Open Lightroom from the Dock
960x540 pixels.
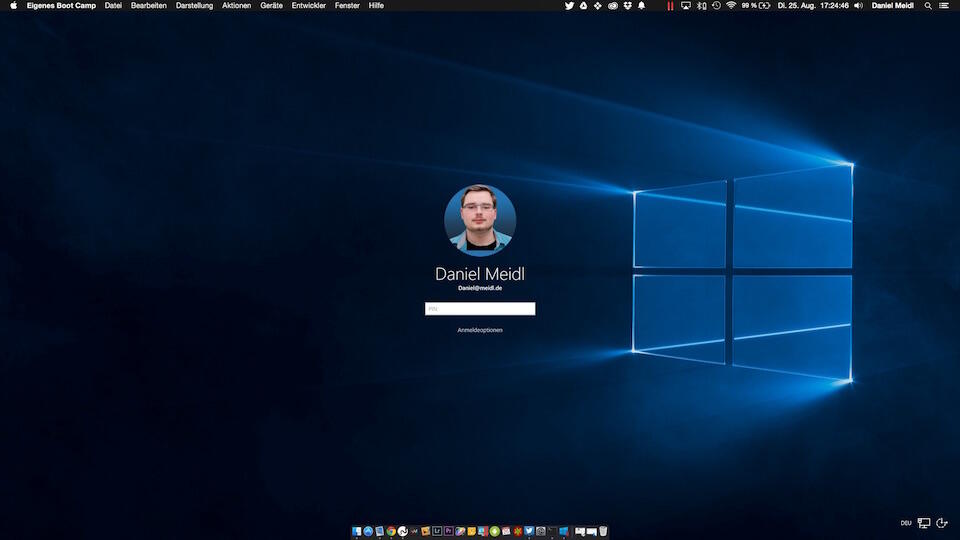[437, 531]
